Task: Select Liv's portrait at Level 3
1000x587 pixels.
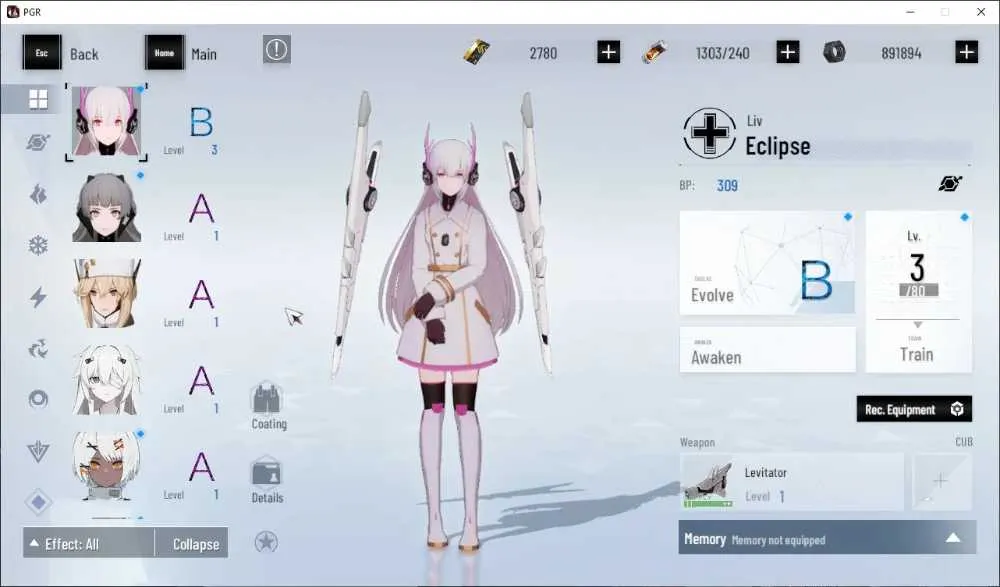Action: tap(107, 121)
